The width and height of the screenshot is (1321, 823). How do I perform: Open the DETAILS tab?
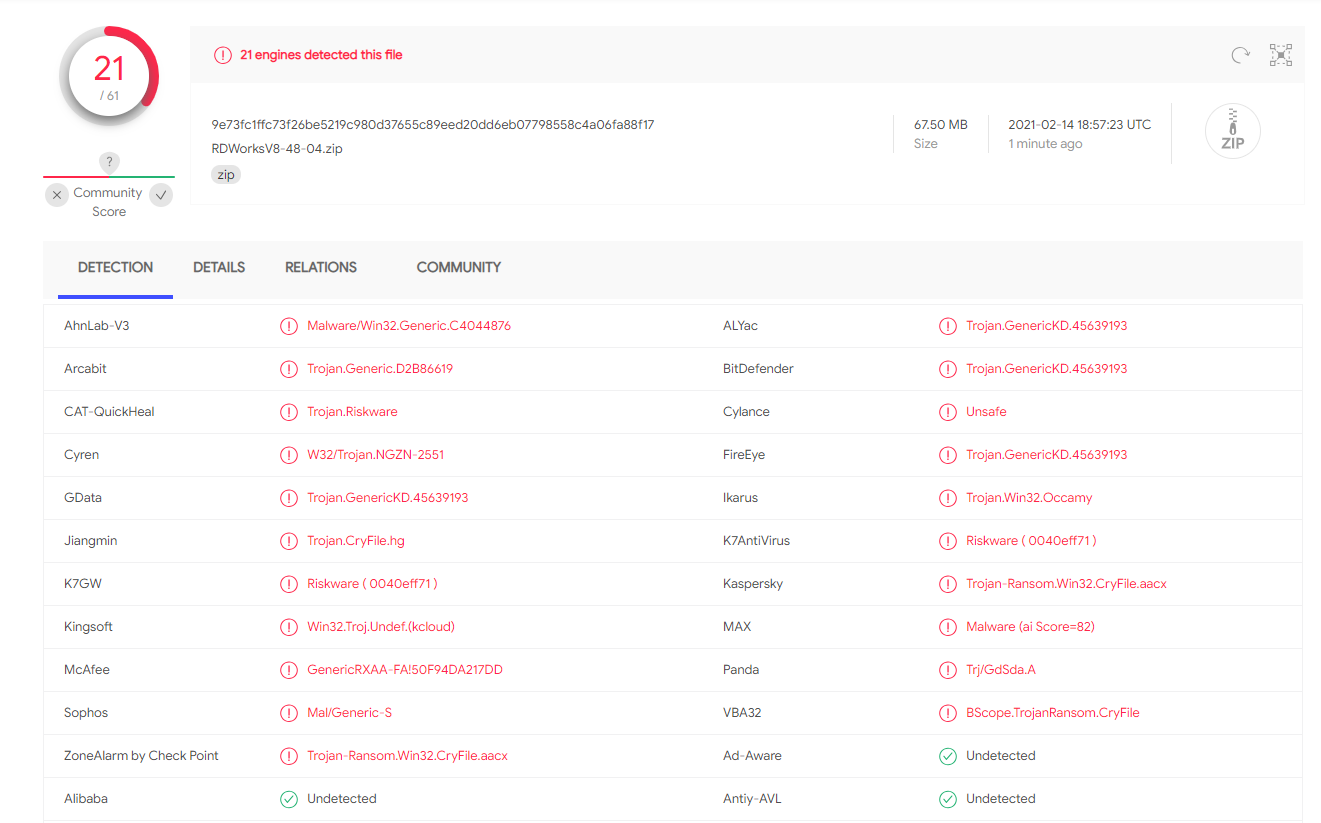pos(219,267)
